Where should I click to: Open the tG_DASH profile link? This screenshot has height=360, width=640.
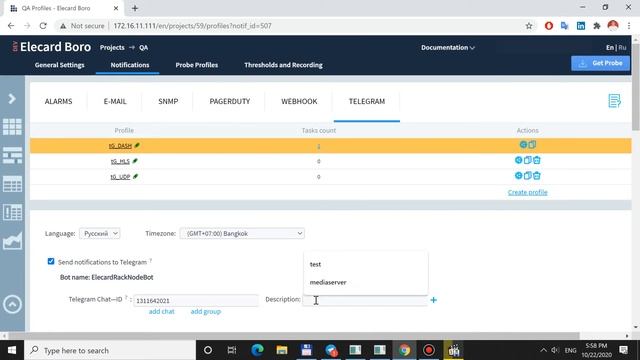120,146
